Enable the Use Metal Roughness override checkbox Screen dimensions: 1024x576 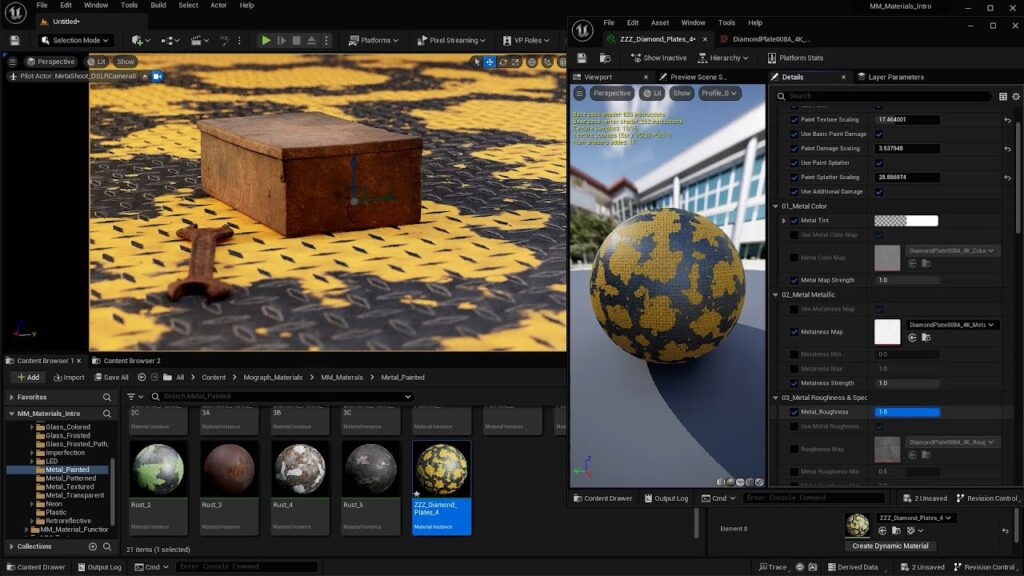click(794, 427)
